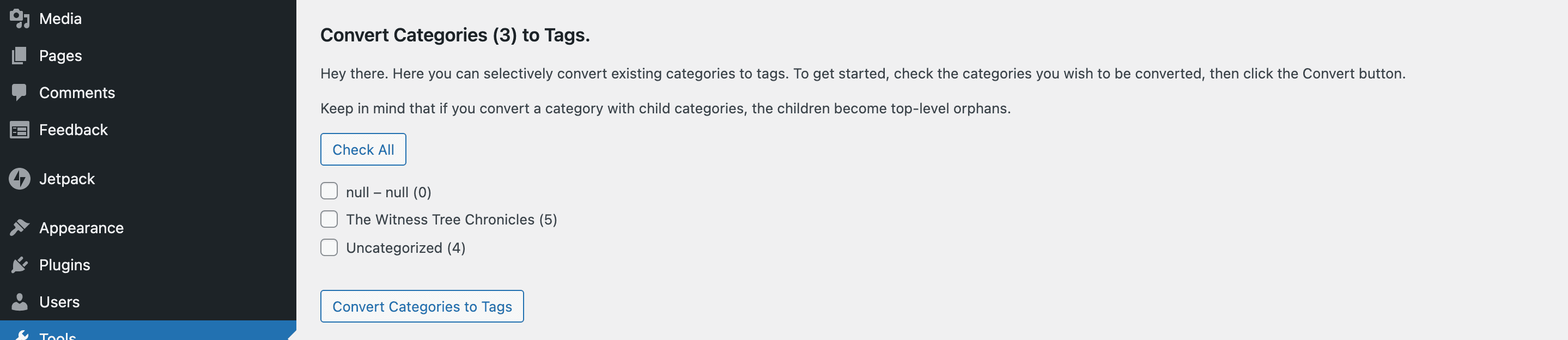Go to the Pages menu
The image size is (1568, 340).
[60, 56]
